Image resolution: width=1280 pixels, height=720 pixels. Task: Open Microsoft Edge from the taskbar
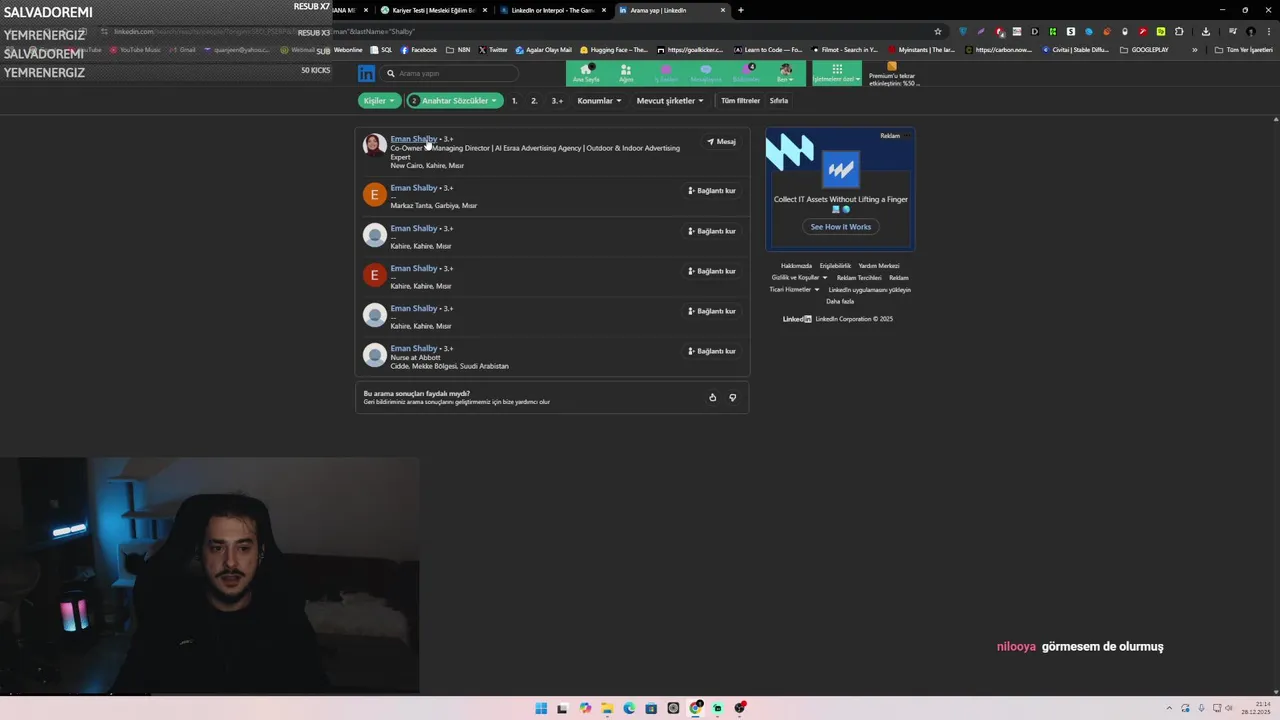click(629, 708)
